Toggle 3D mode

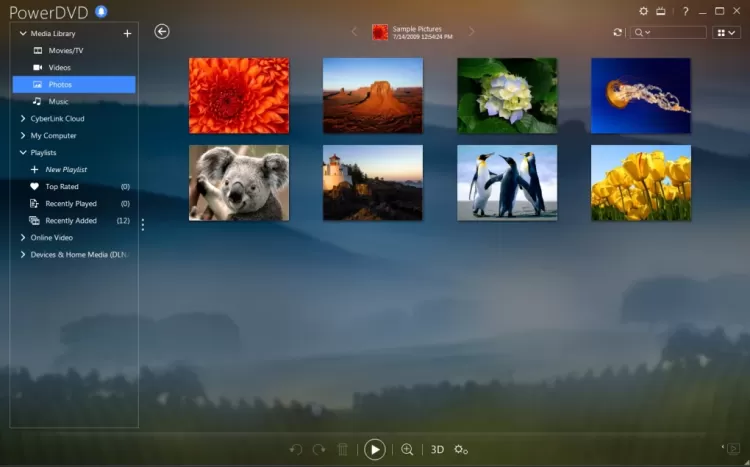tap(437, 450)
